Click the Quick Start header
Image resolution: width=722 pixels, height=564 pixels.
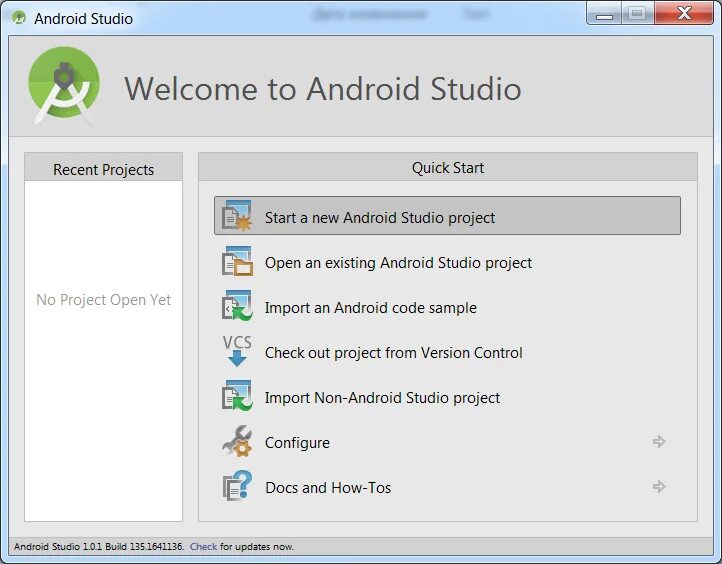pyautogui.click(x=448, y=168)
